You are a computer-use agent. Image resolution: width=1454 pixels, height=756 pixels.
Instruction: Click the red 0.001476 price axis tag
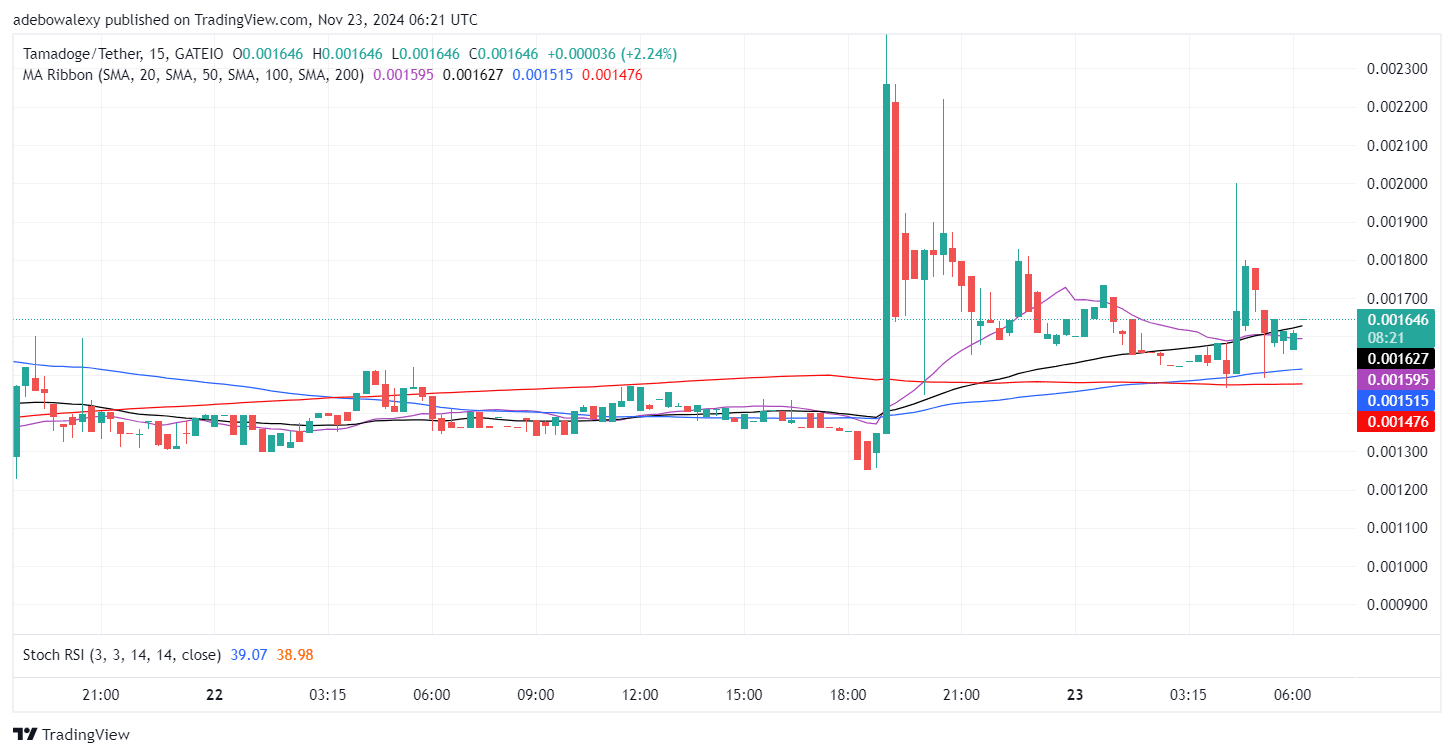click(x=1395, y=422)
